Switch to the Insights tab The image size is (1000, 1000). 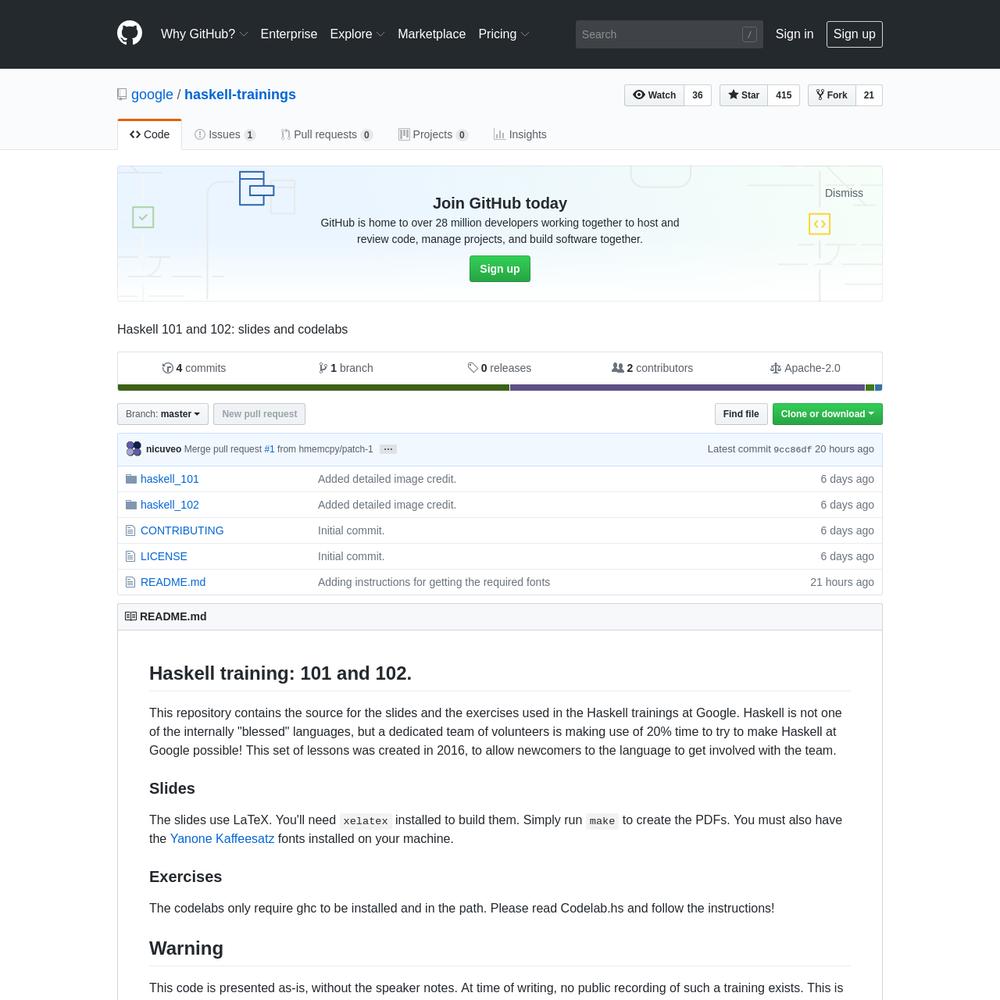(x=520, y=135)
